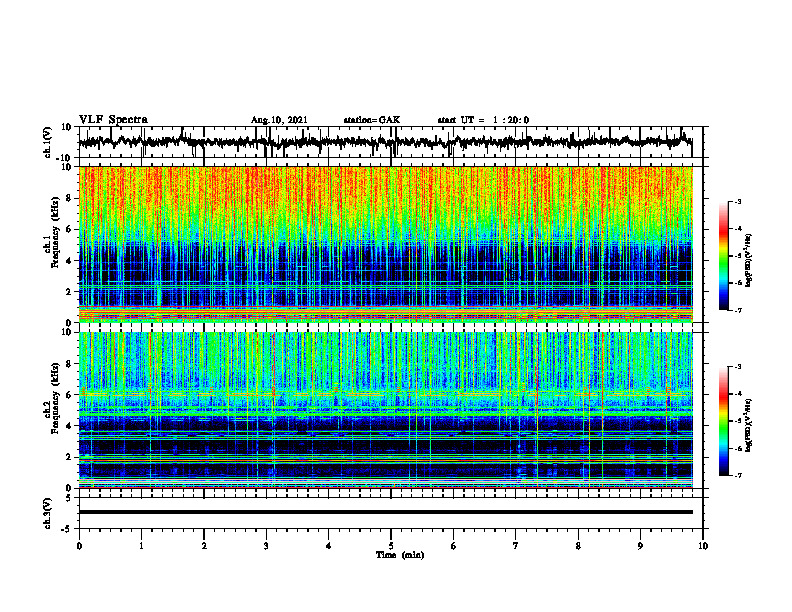Screen dimensions: 792x612
Task: Click the "ch.3(V)" axis label
Action: pos(48,514)
